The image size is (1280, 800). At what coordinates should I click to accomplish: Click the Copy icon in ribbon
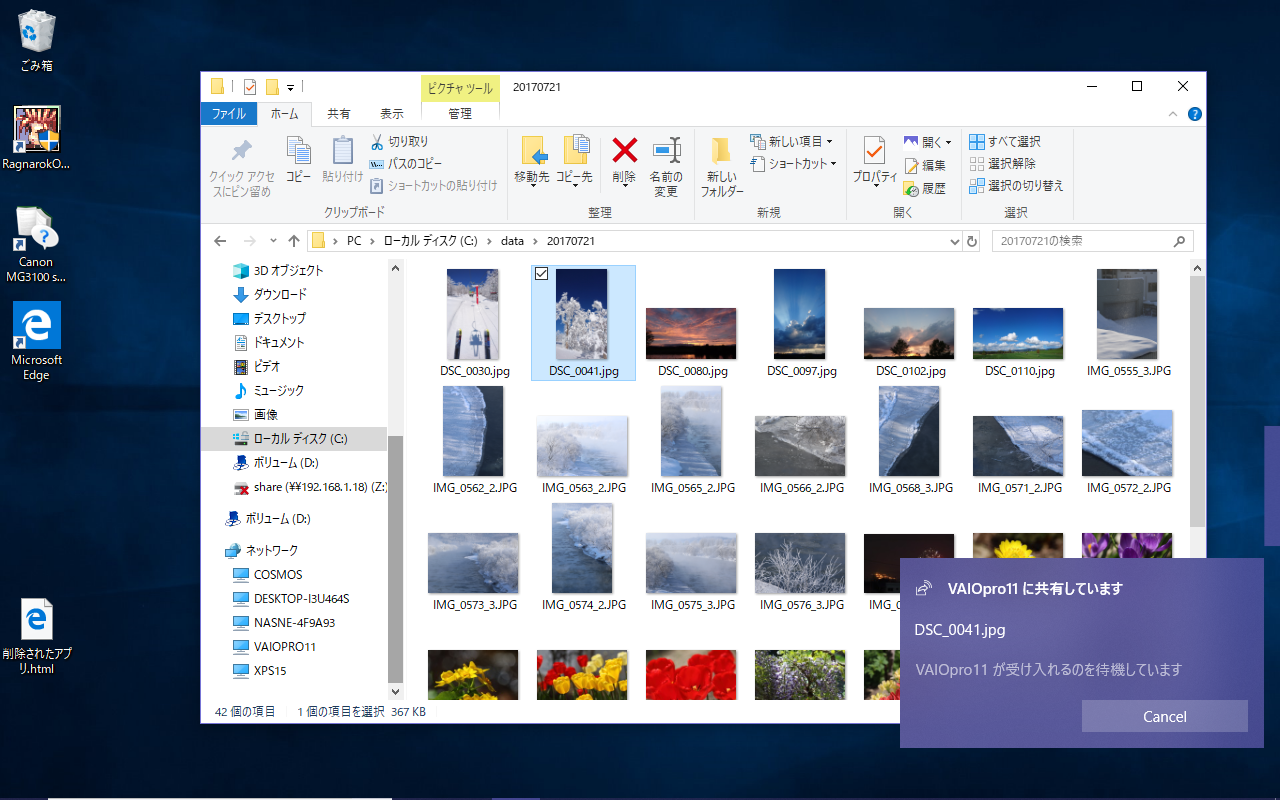(x=298, y=150)
